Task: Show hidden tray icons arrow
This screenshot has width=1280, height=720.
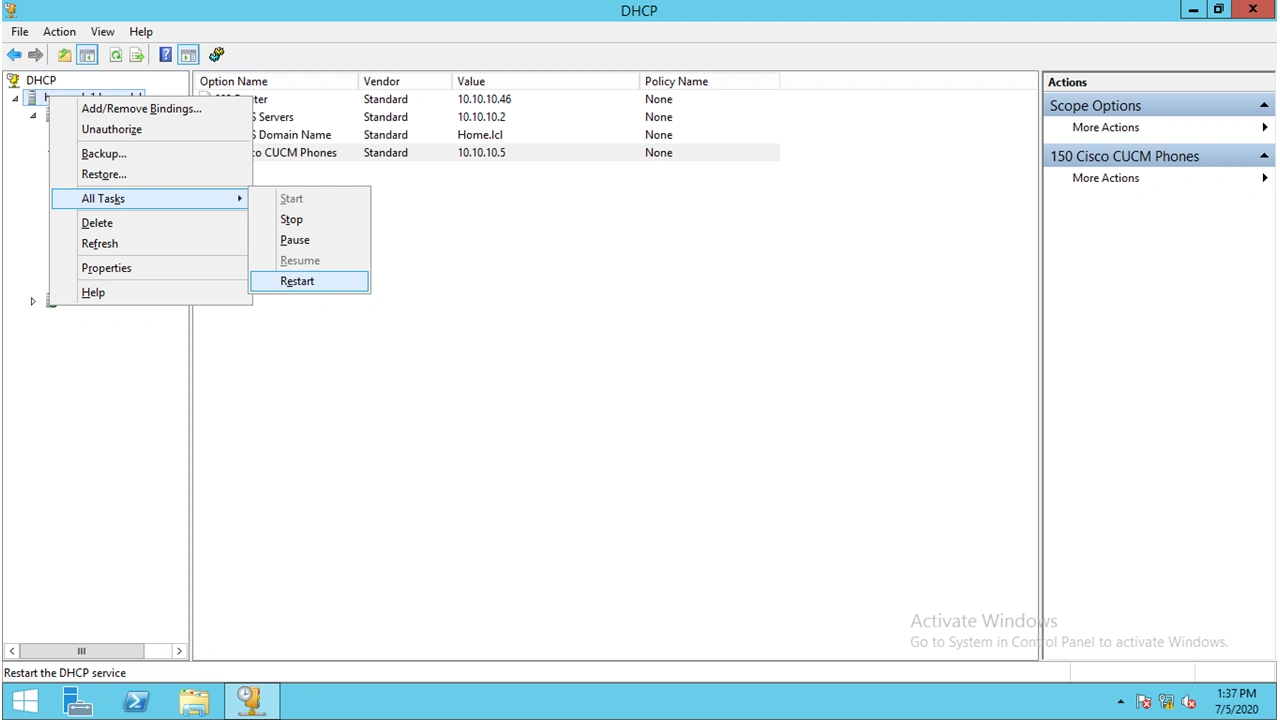Action: (1120, 702)
